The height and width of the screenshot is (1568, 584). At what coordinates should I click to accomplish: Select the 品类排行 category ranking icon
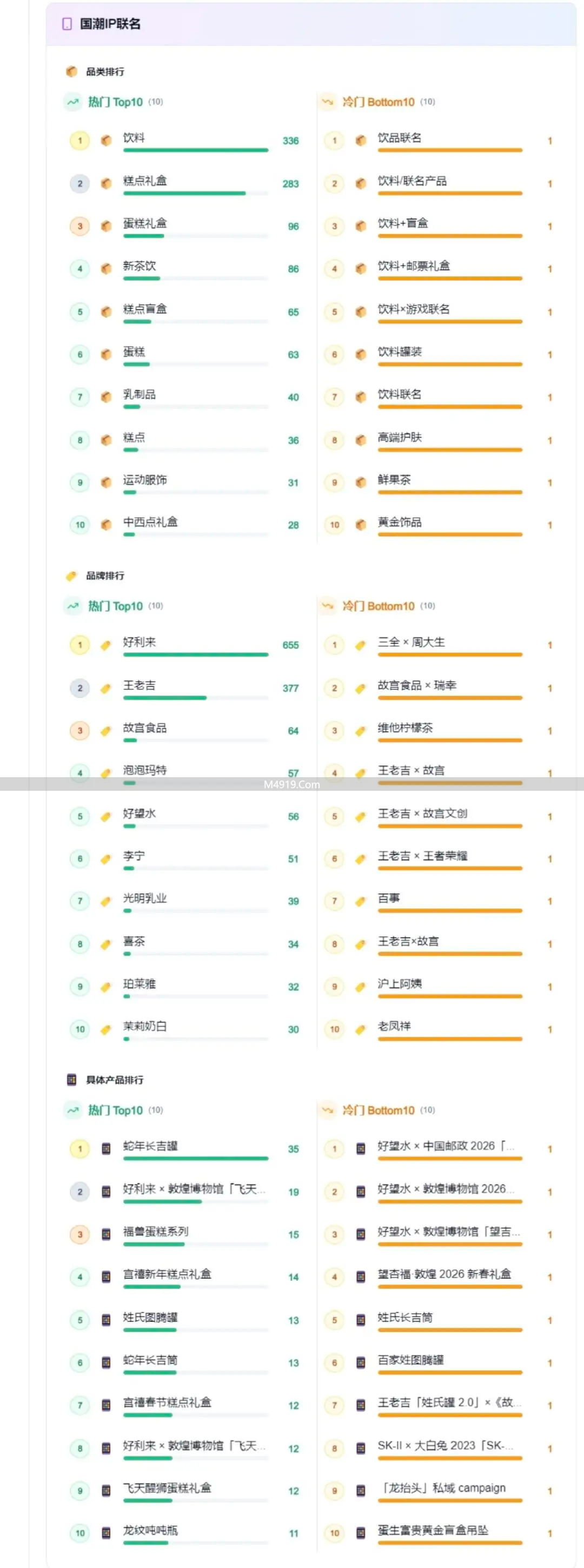point(71,72)
